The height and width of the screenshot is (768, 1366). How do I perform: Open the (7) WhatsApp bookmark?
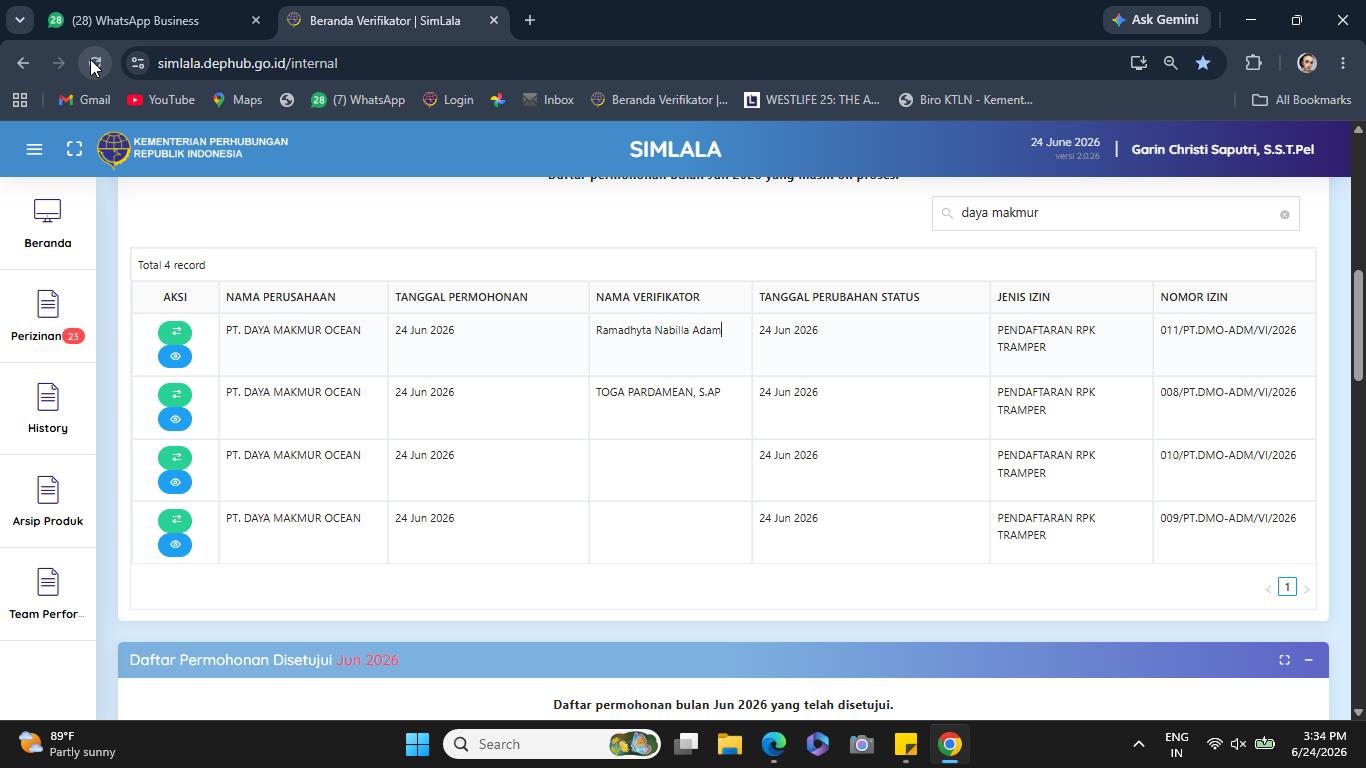point(358,100)
